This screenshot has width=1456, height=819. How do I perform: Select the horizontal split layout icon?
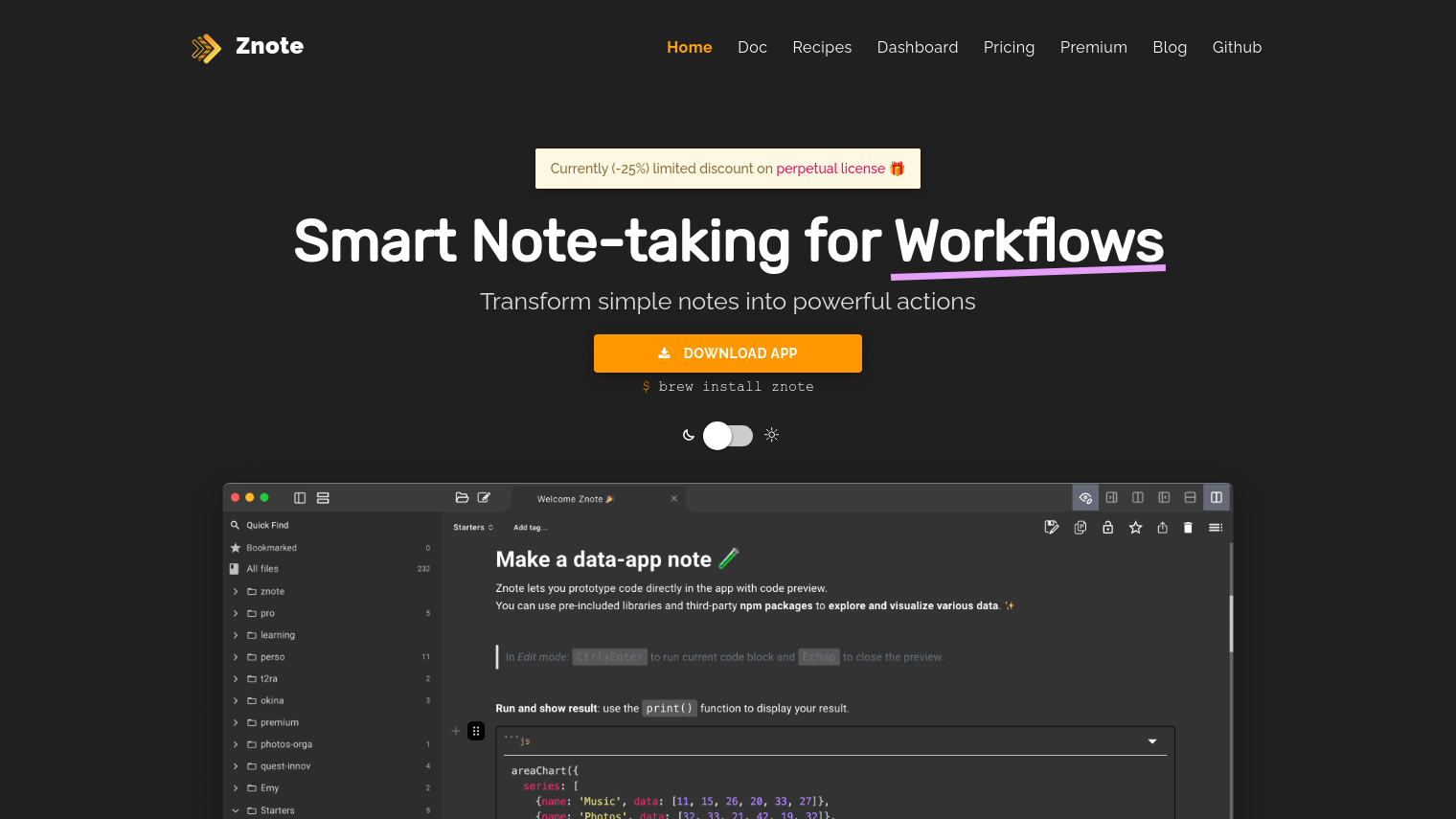(x=1191, y=498)
